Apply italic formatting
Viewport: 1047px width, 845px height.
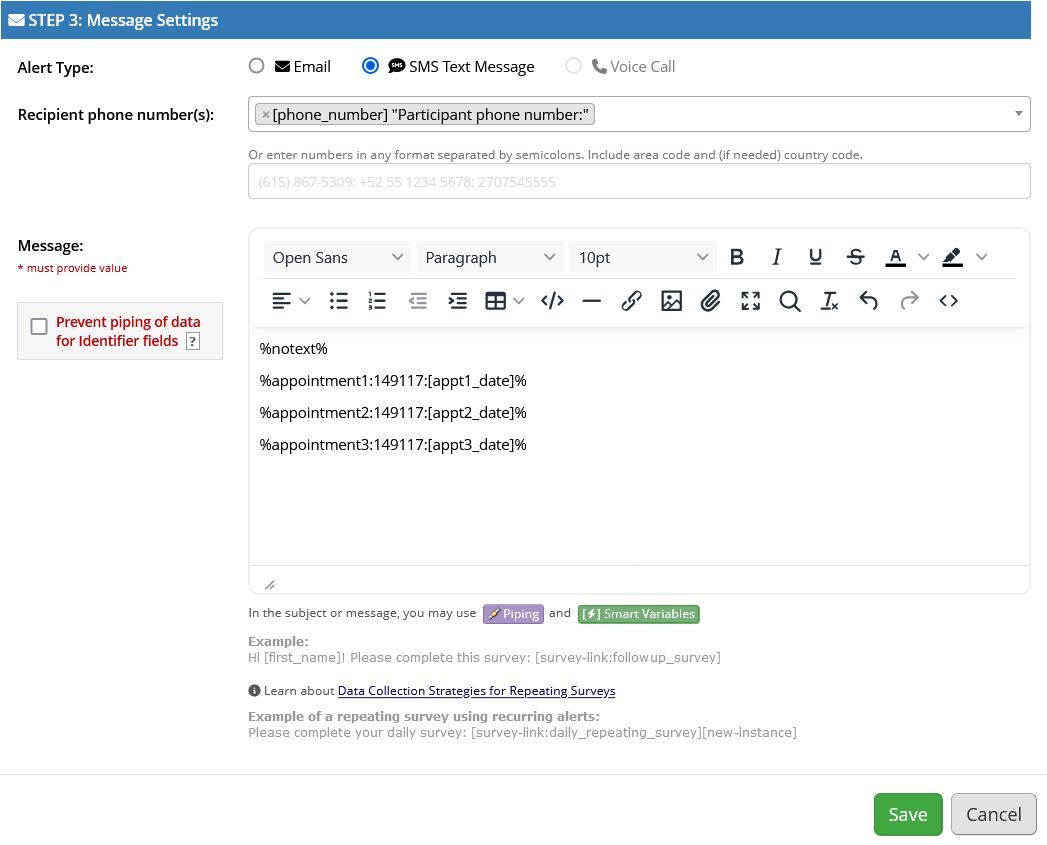point(776,257)
